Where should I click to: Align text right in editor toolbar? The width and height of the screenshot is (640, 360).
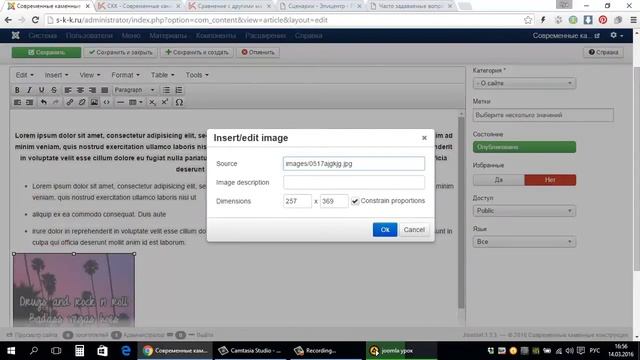pyautogui.click(x=92, y=90)
